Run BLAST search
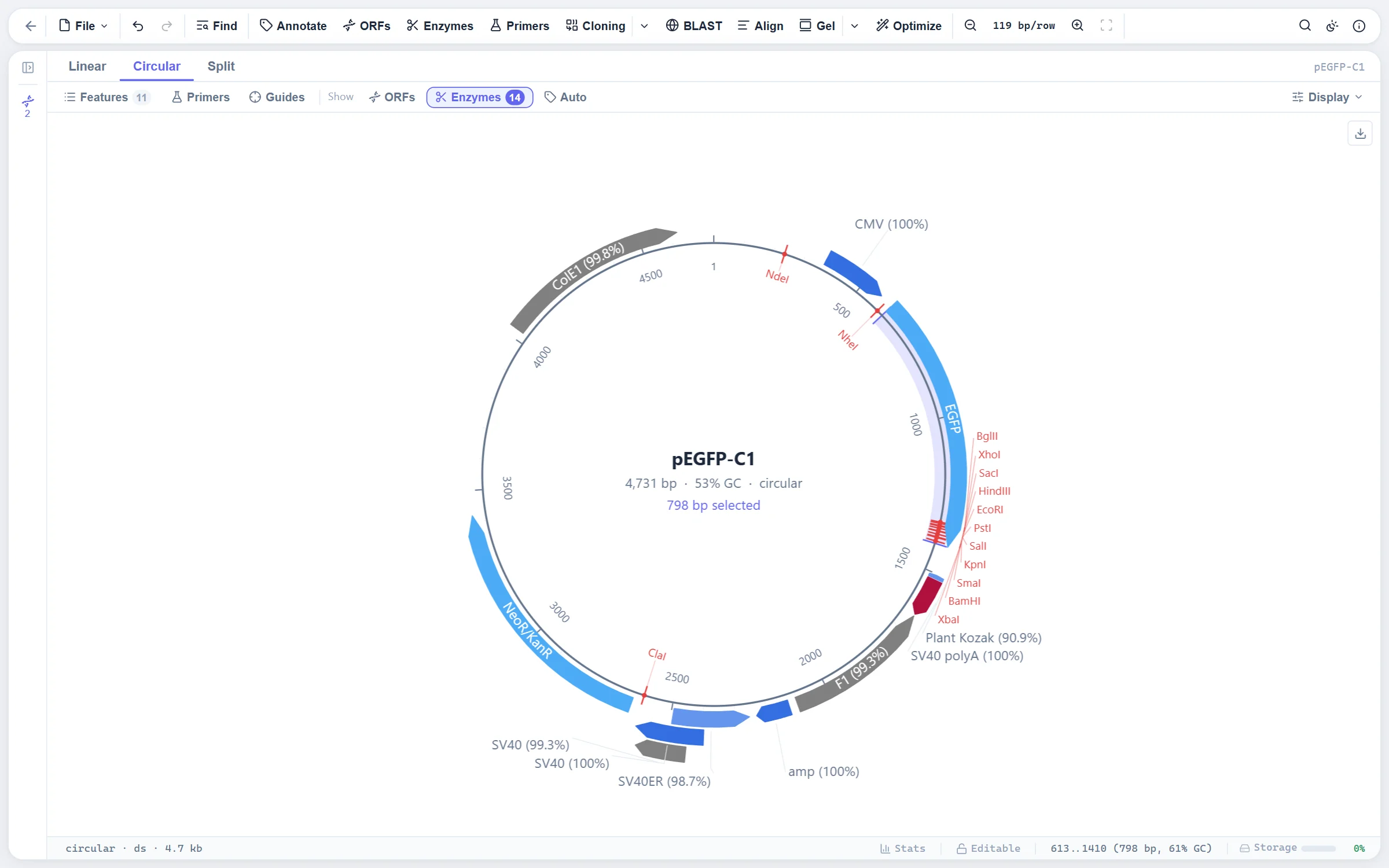 click(694, 25)
